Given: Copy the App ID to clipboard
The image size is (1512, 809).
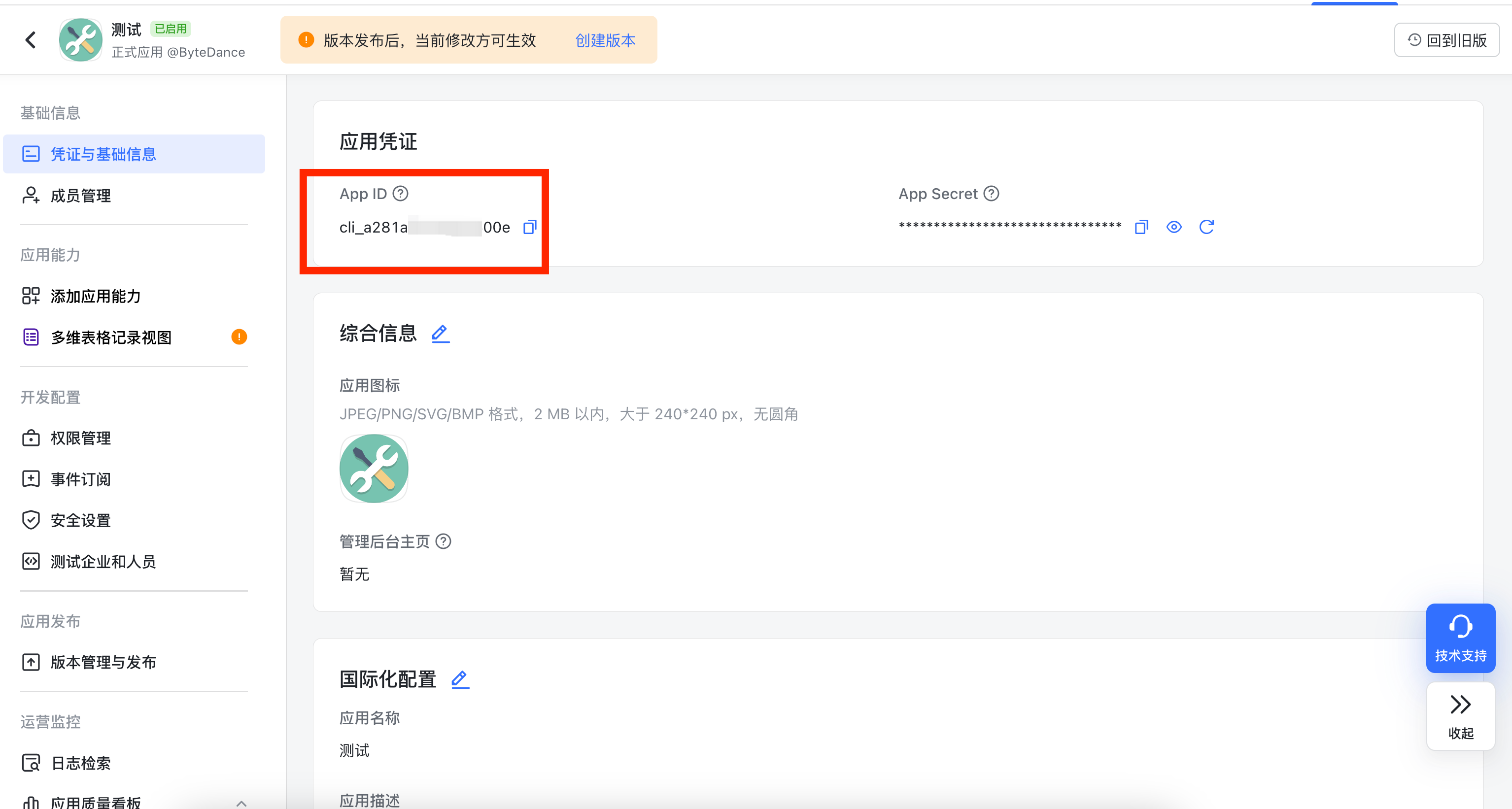Looking at the screenshot, I should (x=529, y=227).
